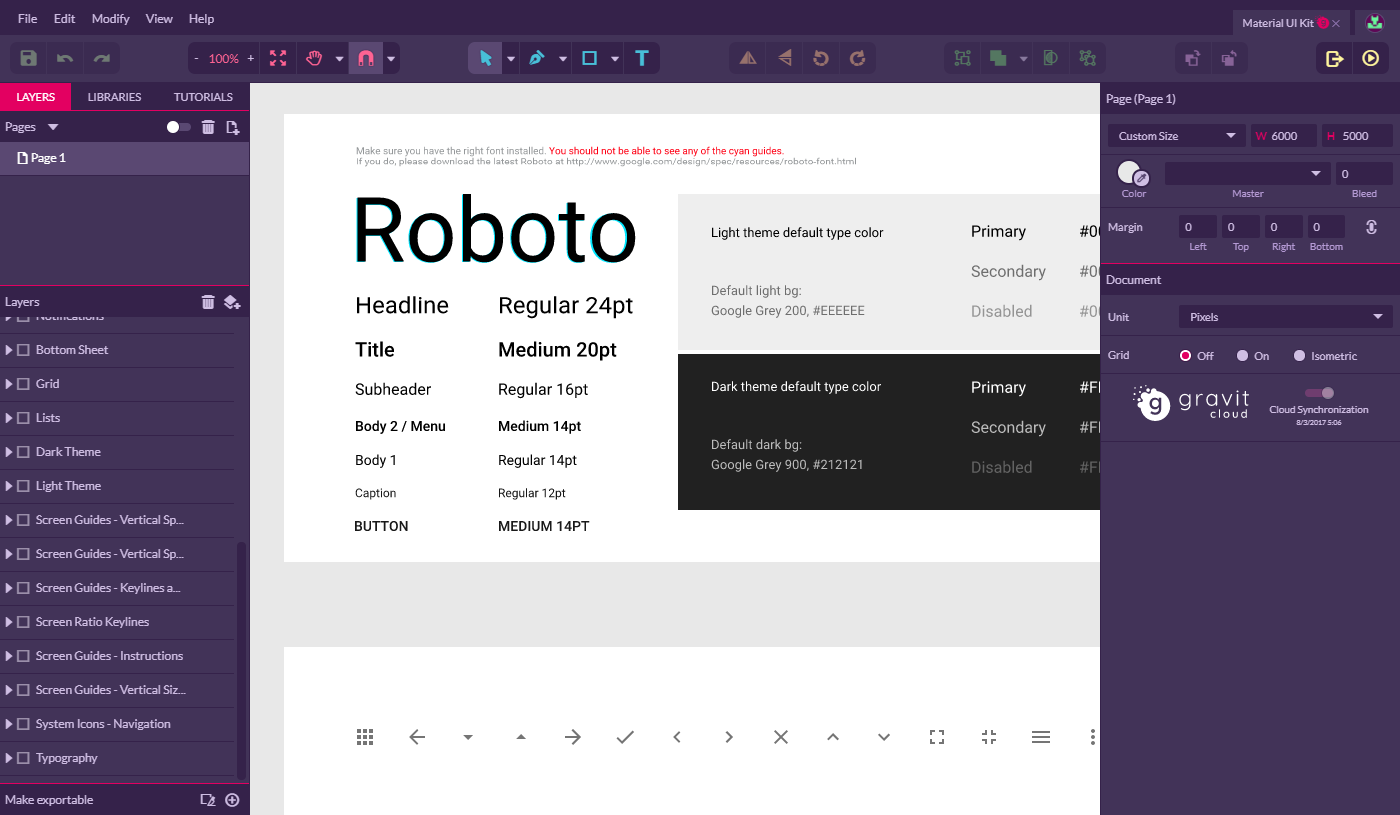Click the Mask with shape icon
The height and width of the screenshot is (815, 1400).
pyautogui.click(x=1050, y=59)
